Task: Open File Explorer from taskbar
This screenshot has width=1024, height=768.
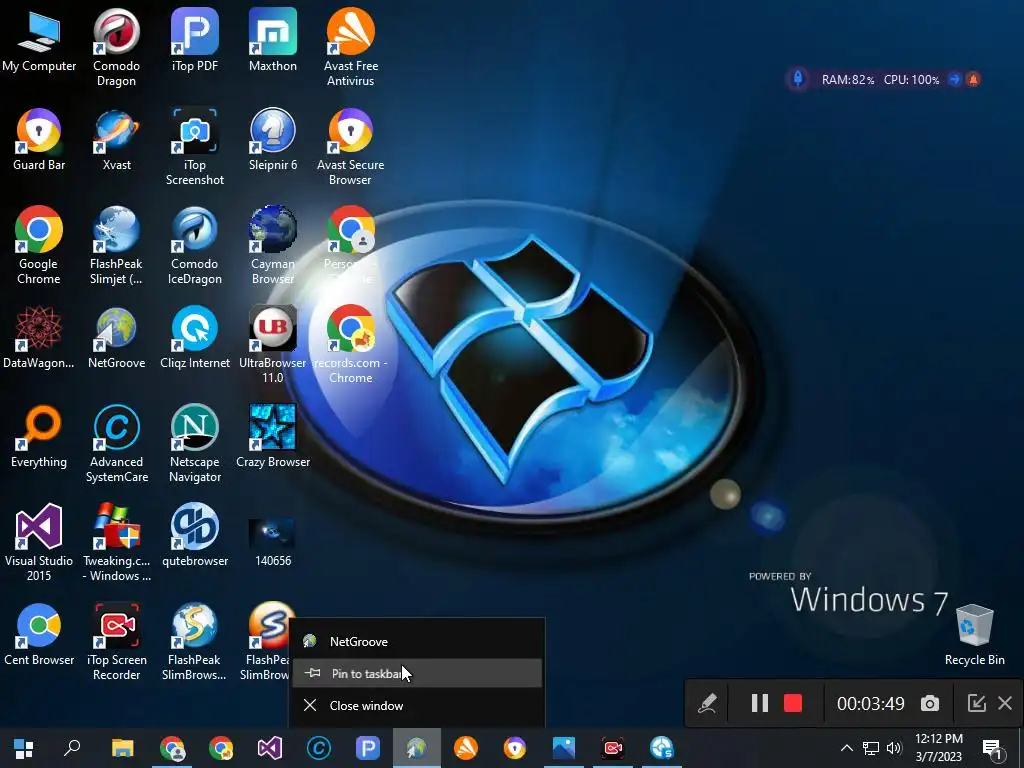Action: click(x=122, y=748)
